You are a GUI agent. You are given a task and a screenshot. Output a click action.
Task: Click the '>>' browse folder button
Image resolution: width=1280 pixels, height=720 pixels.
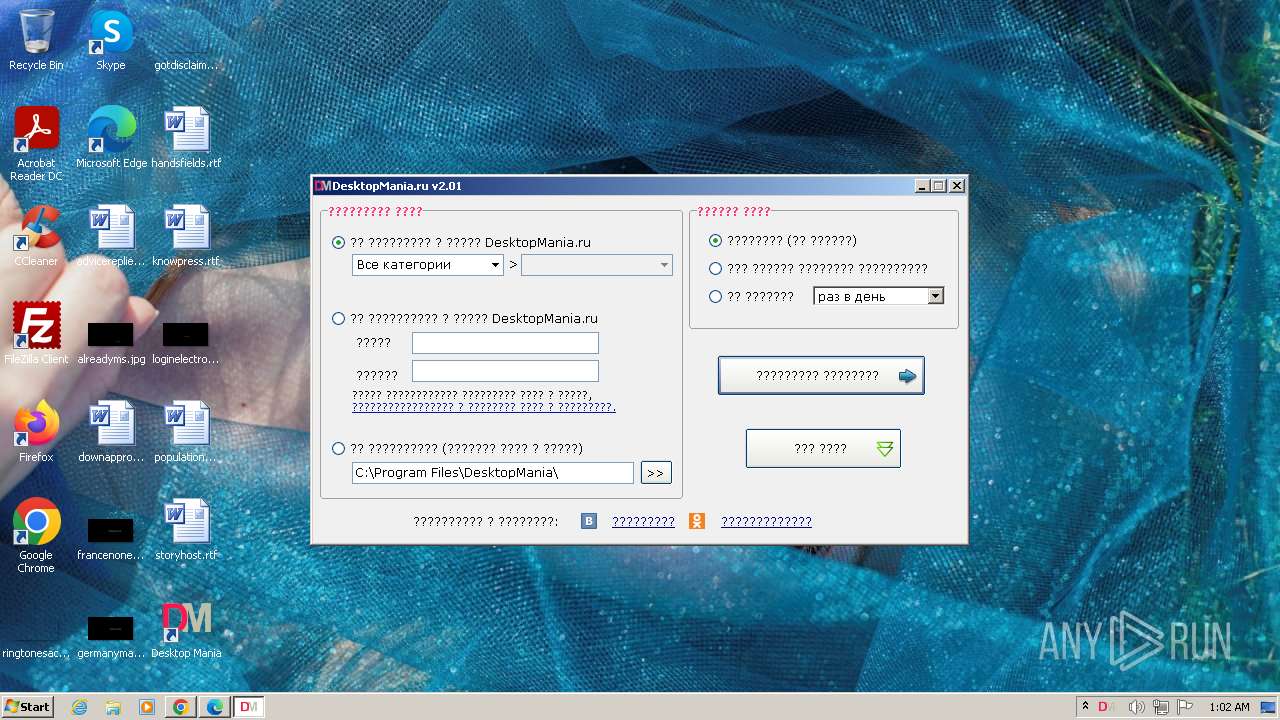656,473
